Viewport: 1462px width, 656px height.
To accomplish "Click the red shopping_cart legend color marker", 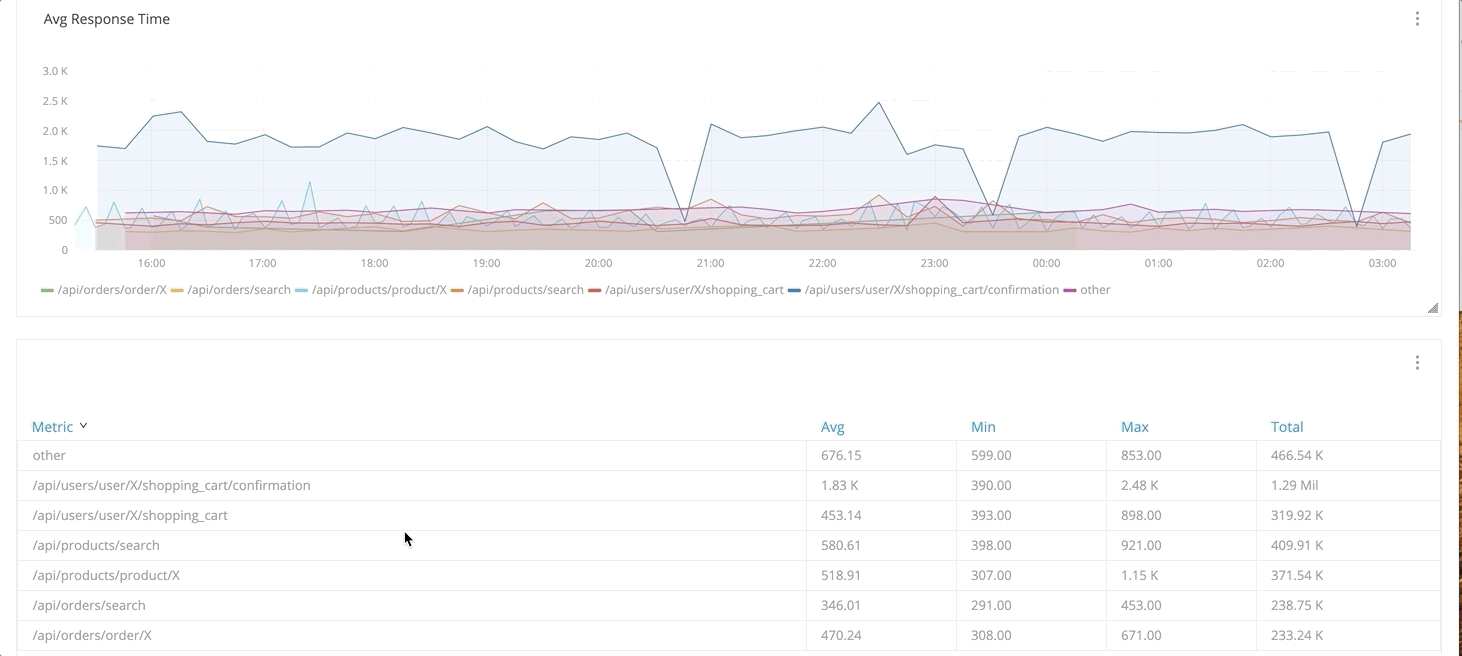I will (x=595, y=290).
